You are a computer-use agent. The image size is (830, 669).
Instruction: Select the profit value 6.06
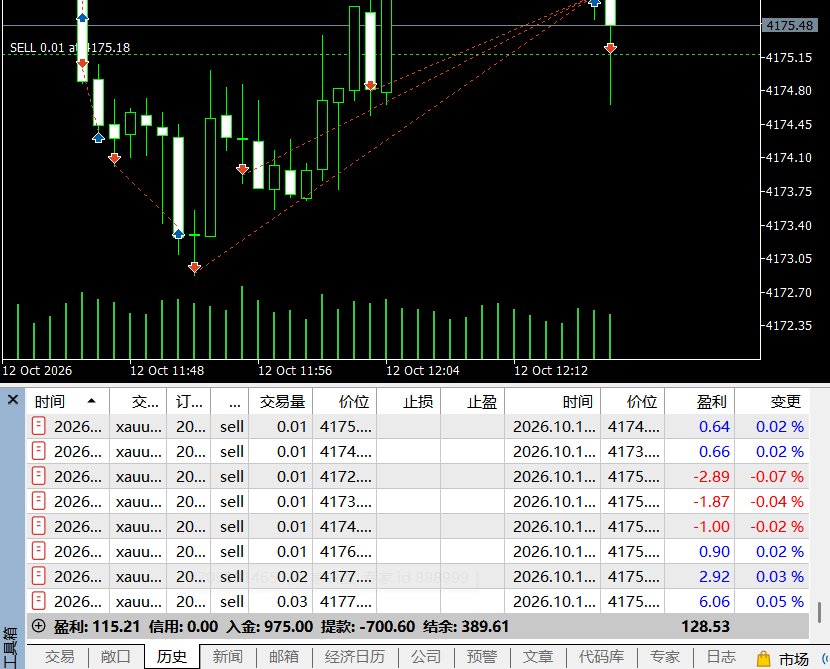715,601
